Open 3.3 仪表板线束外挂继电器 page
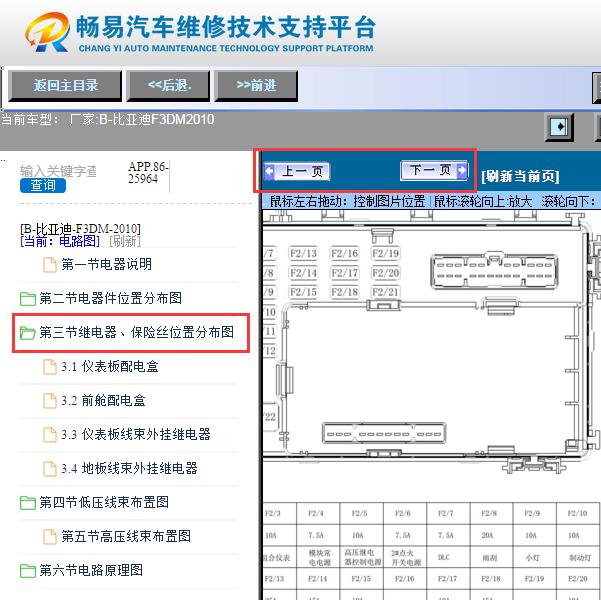The height and width of the screenshot is (600, 601). (136, 434)
